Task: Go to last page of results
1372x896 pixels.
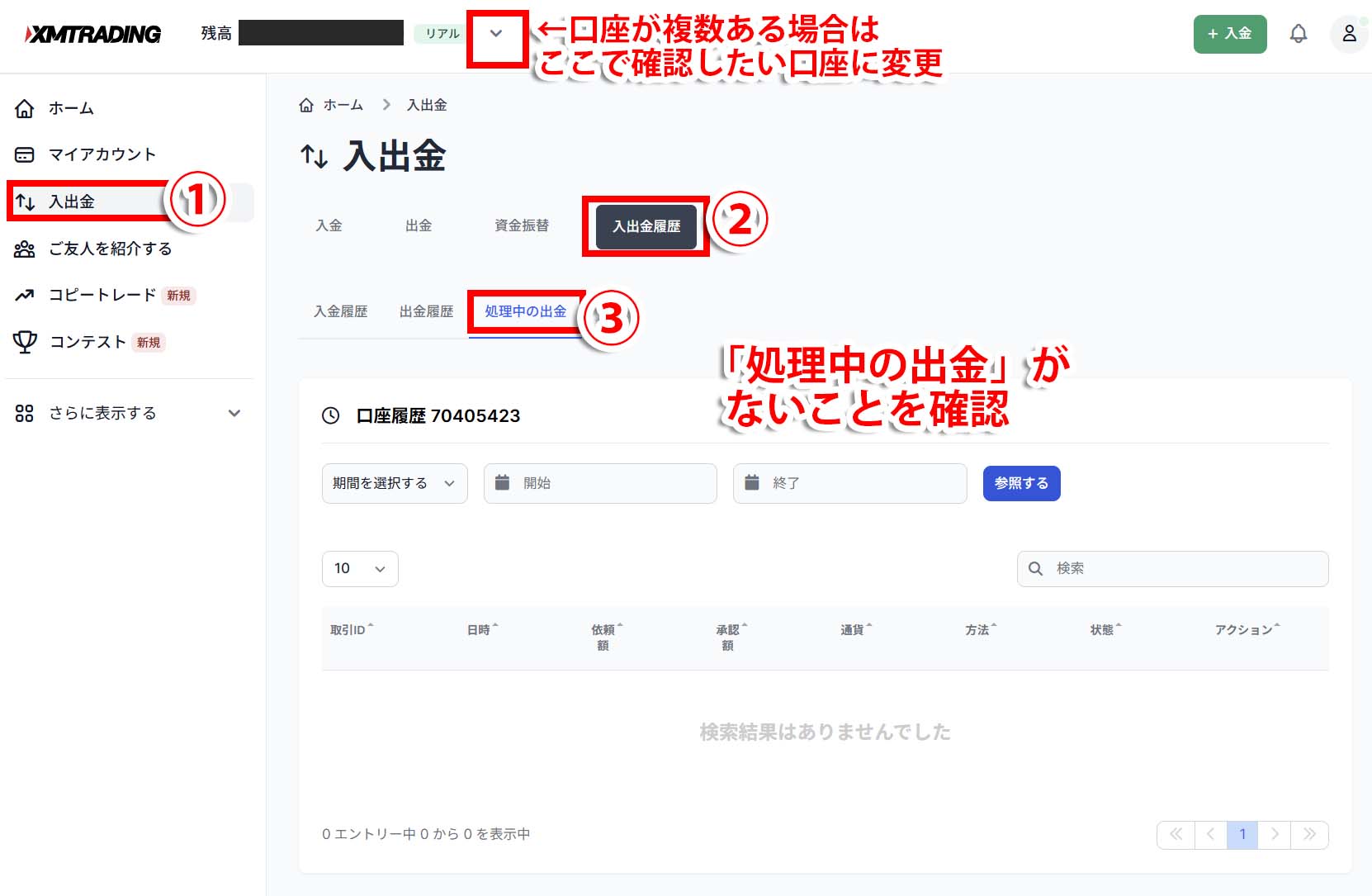Action: [1309, 834]
